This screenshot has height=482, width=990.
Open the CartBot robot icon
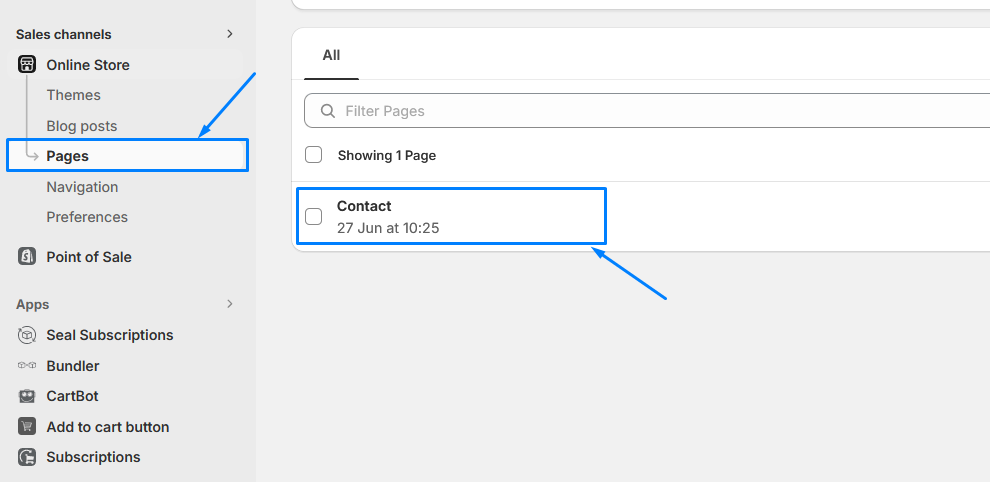[x=27, y=396]
